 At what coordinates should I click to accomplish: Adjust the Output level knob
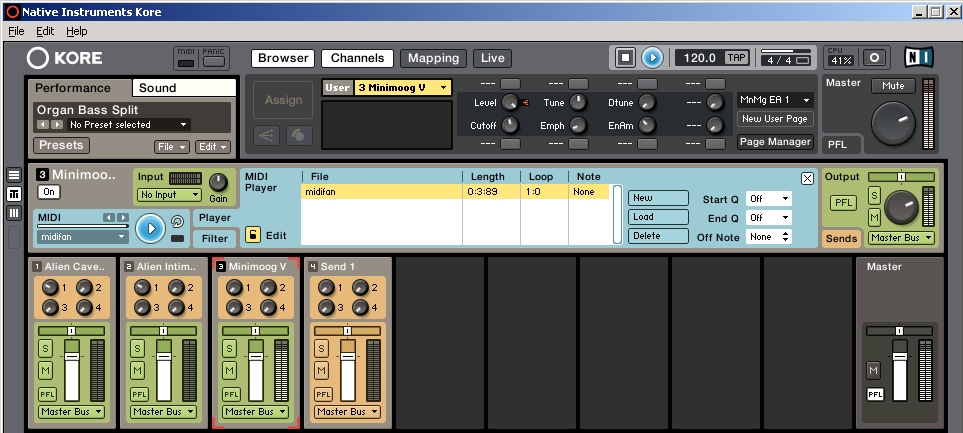coord(901,208)
